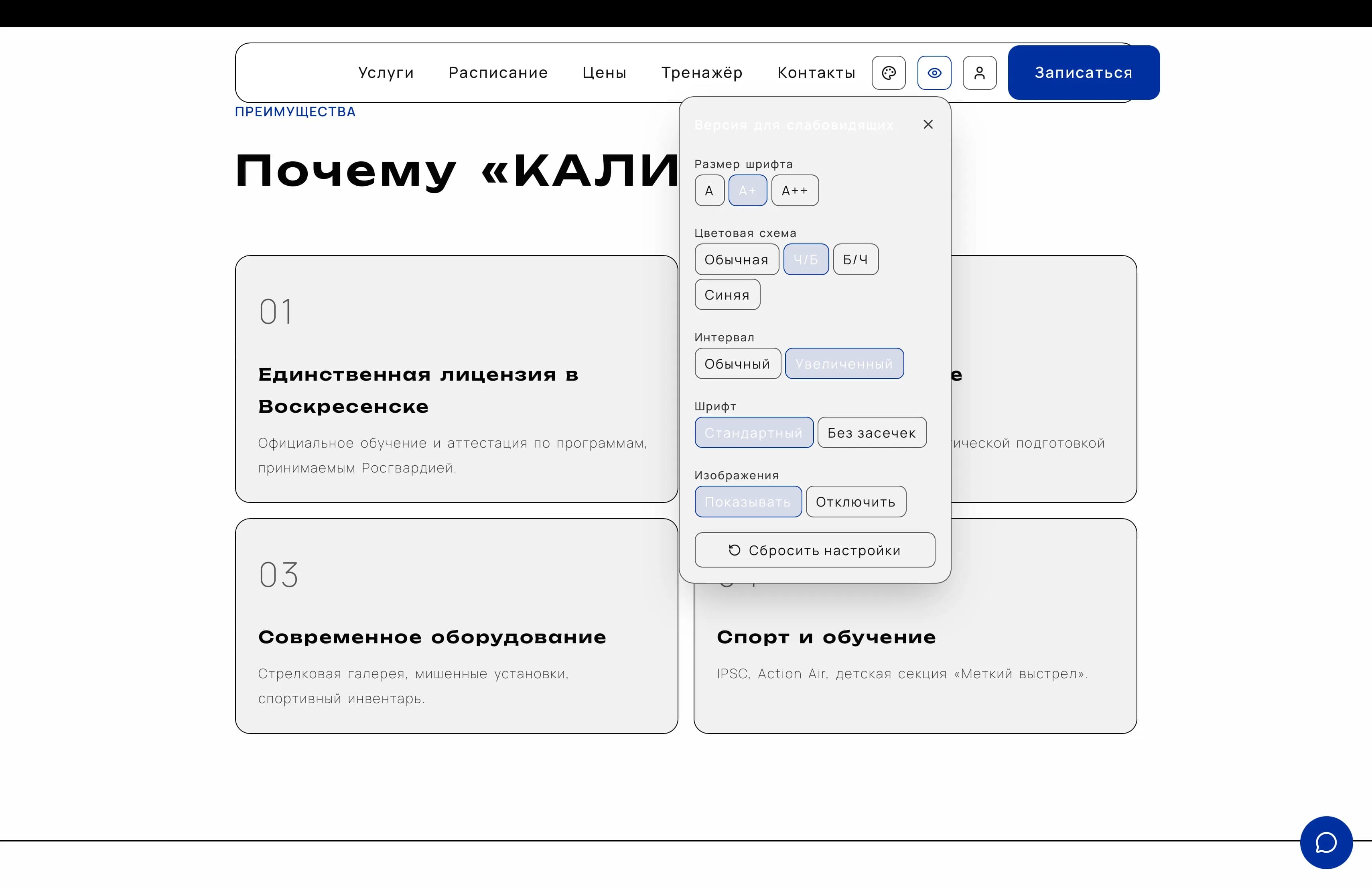Open the Услуги menu item
Viewport: 1372px width, 888px height.
point(386,73)
